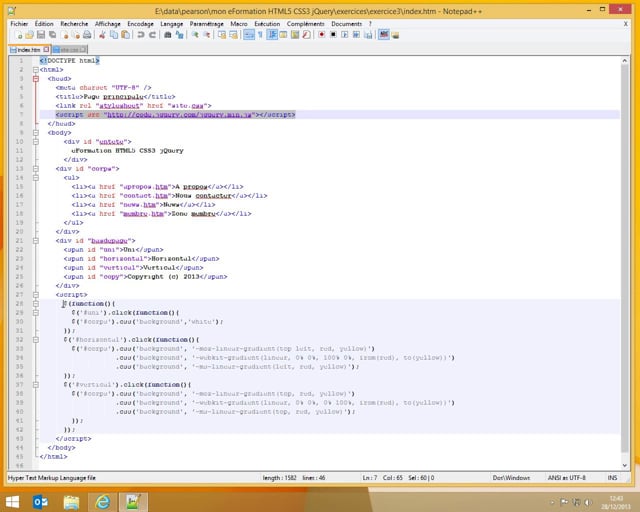Run the macro multiple times icon

[x=356, y=35]
